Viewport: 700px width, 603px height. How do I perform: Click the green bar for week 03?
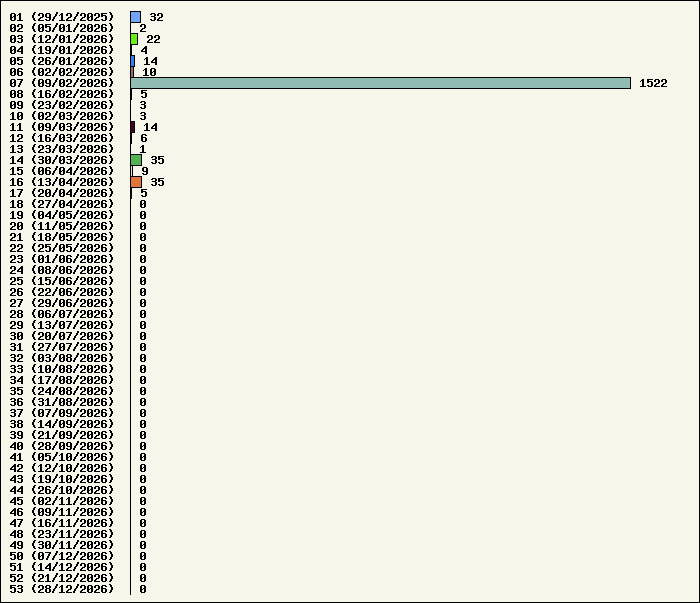click(134, 39)
